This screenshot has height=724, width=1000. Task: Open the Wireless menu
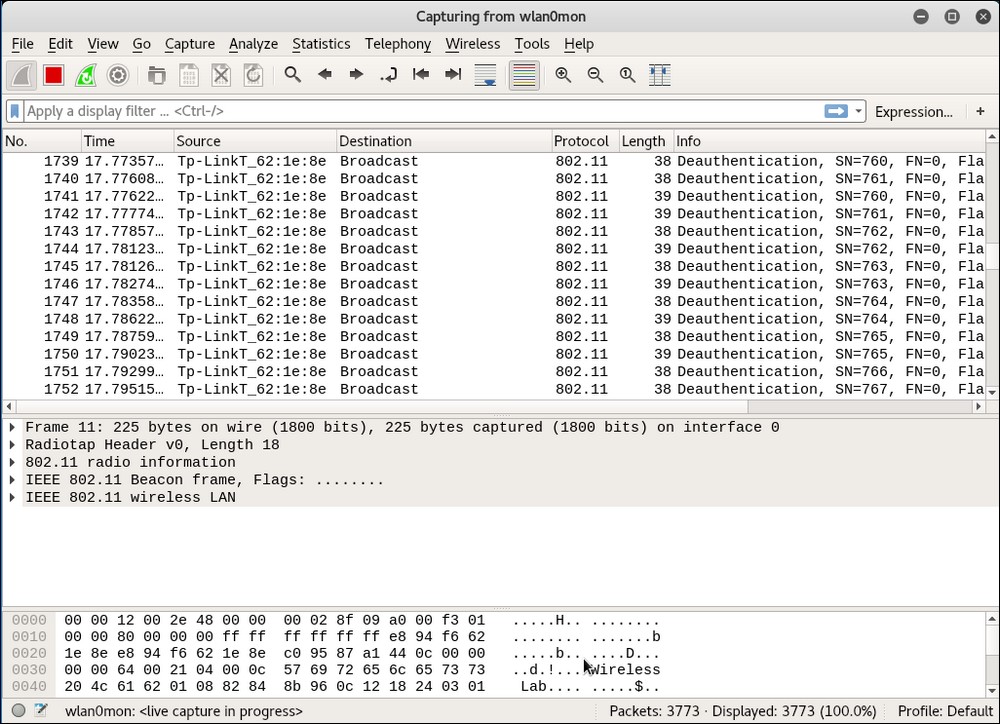tap(473, 44)
